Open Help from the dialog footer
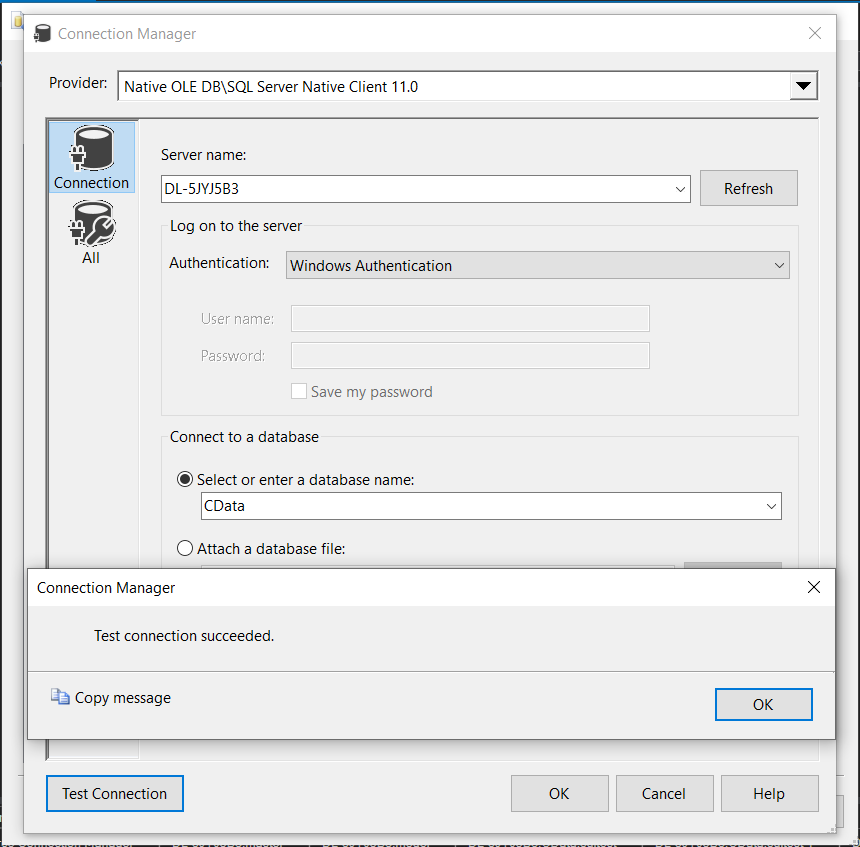860x847 pixels. click(x=768, y=793)
